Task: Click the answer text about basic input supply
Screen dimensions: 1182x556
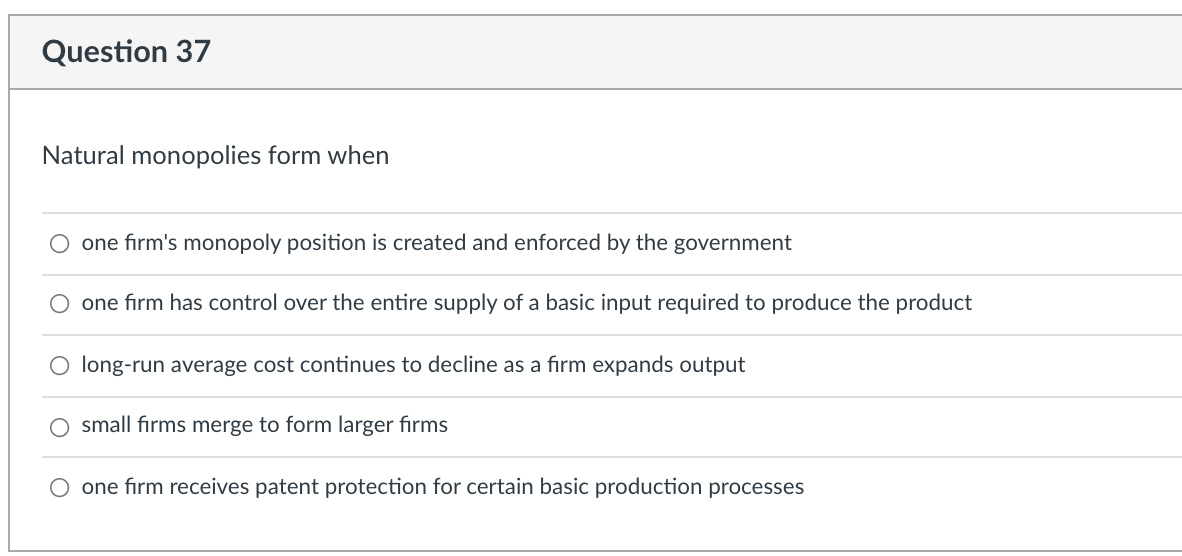Action: tap(526, 303)
